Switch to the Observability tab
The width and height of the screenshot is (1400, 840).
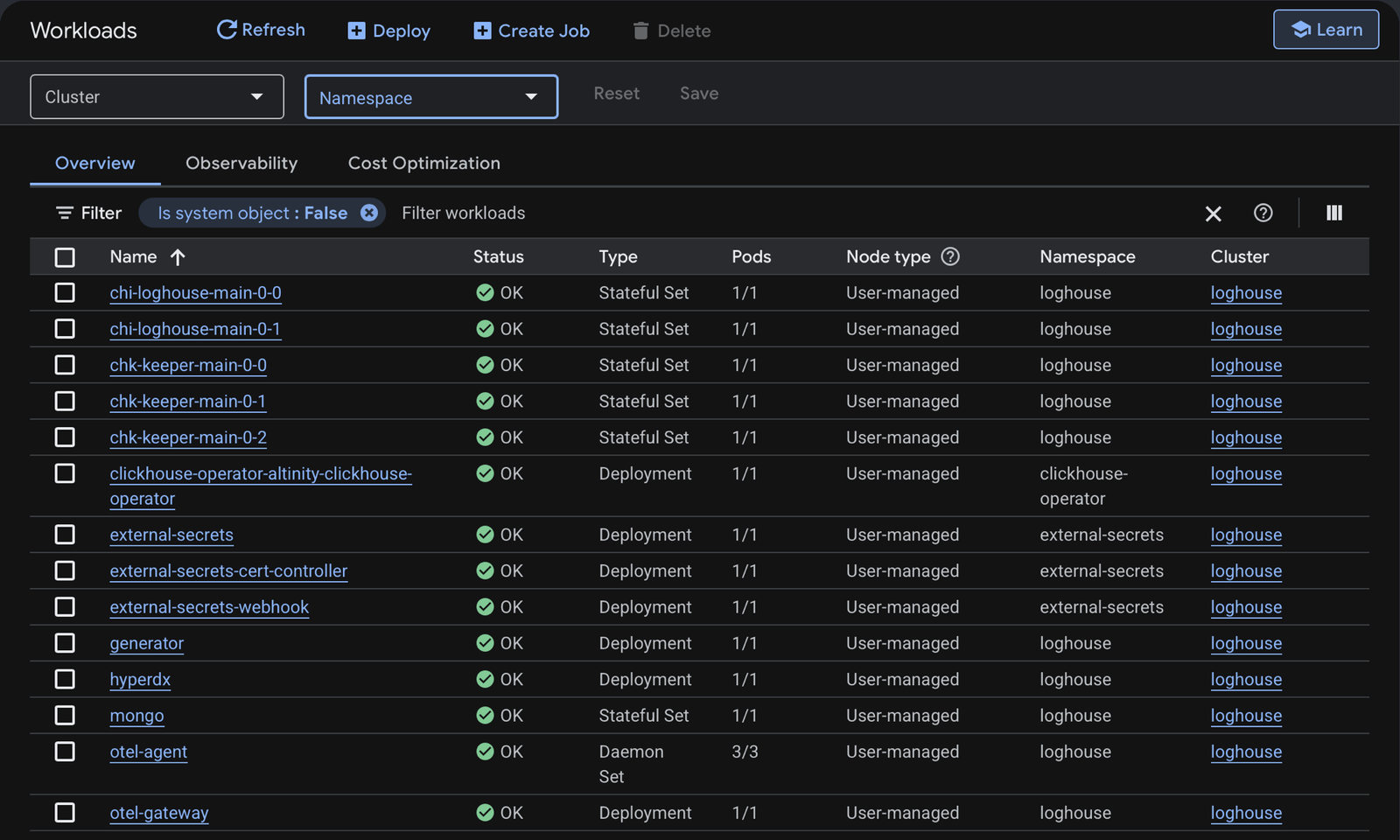pos(241,163)
